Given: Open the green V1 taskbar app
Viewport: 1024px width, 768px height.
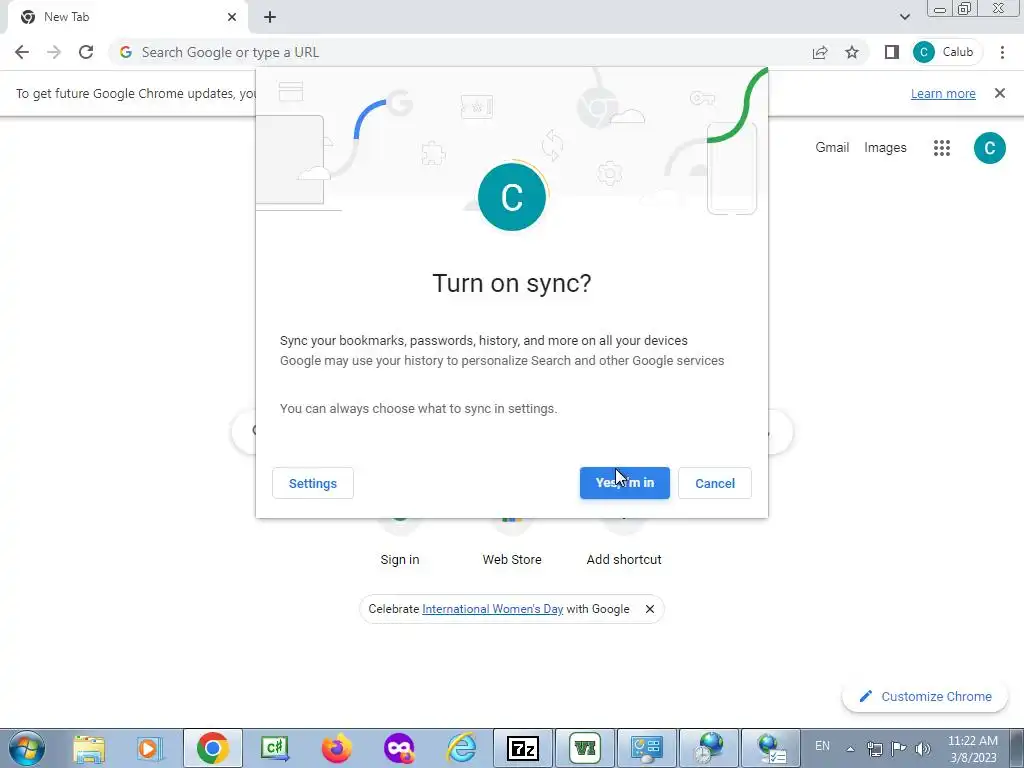Looking at the screenshot, I should pos(585,748).
